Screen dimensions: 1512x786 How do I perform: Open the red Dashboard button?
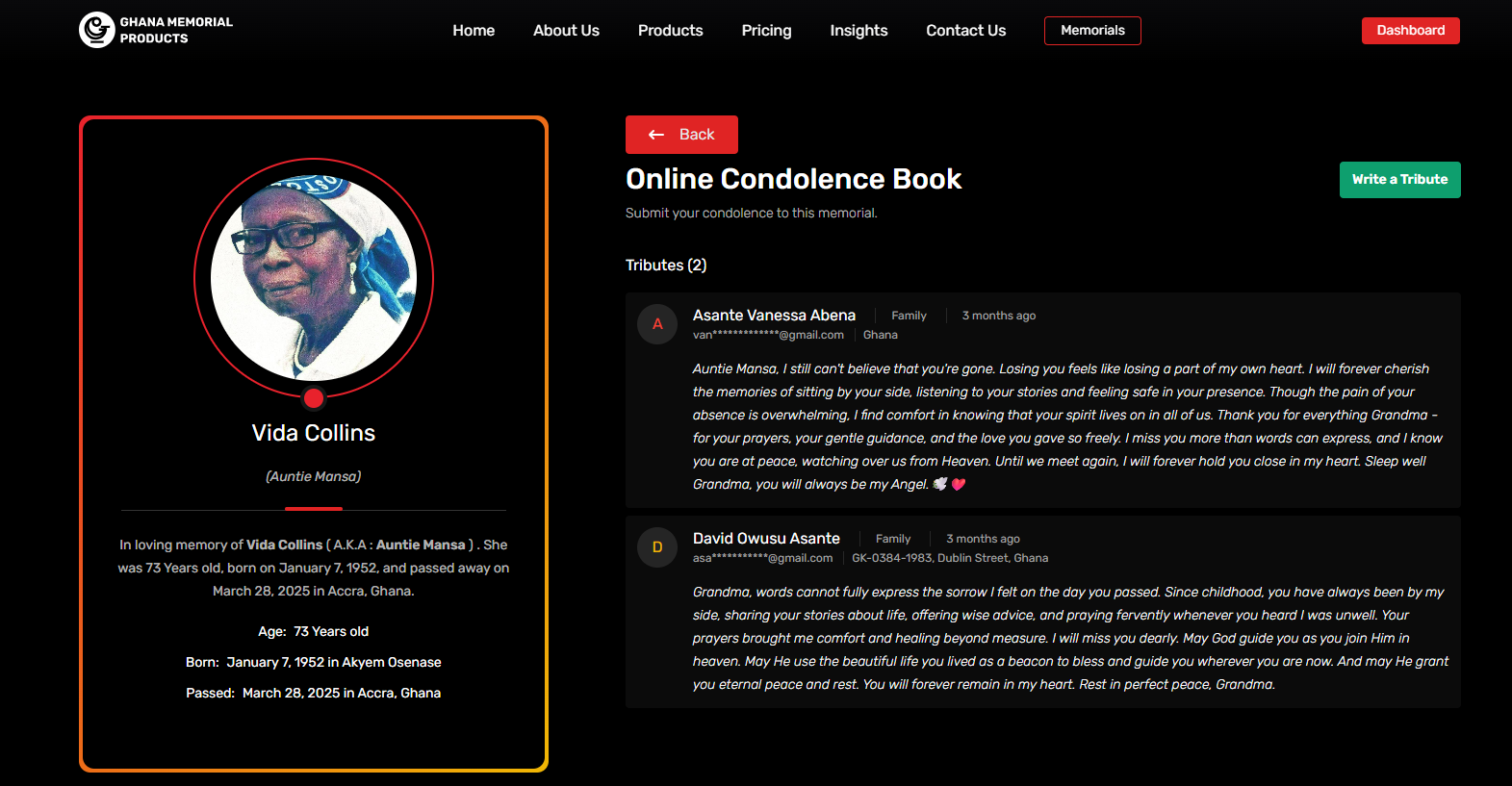(1410, 31)
